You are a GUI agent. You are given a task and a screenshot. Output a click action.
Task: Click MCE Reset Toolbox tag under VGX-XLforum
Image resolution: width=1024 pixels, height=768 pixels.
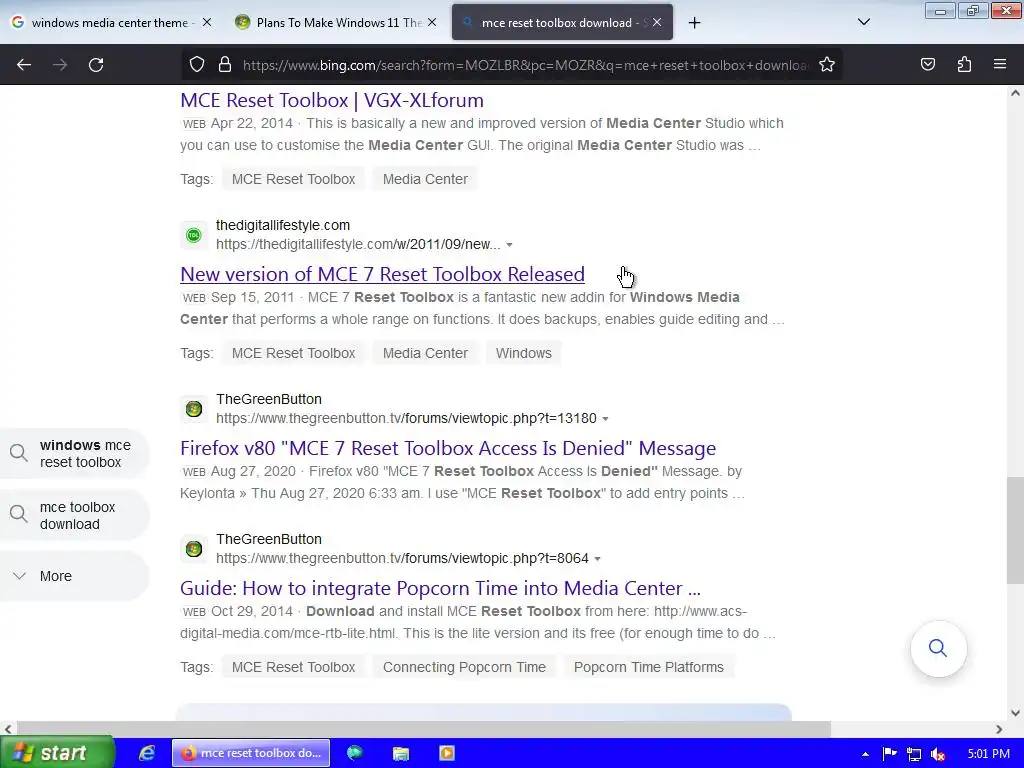293,179
